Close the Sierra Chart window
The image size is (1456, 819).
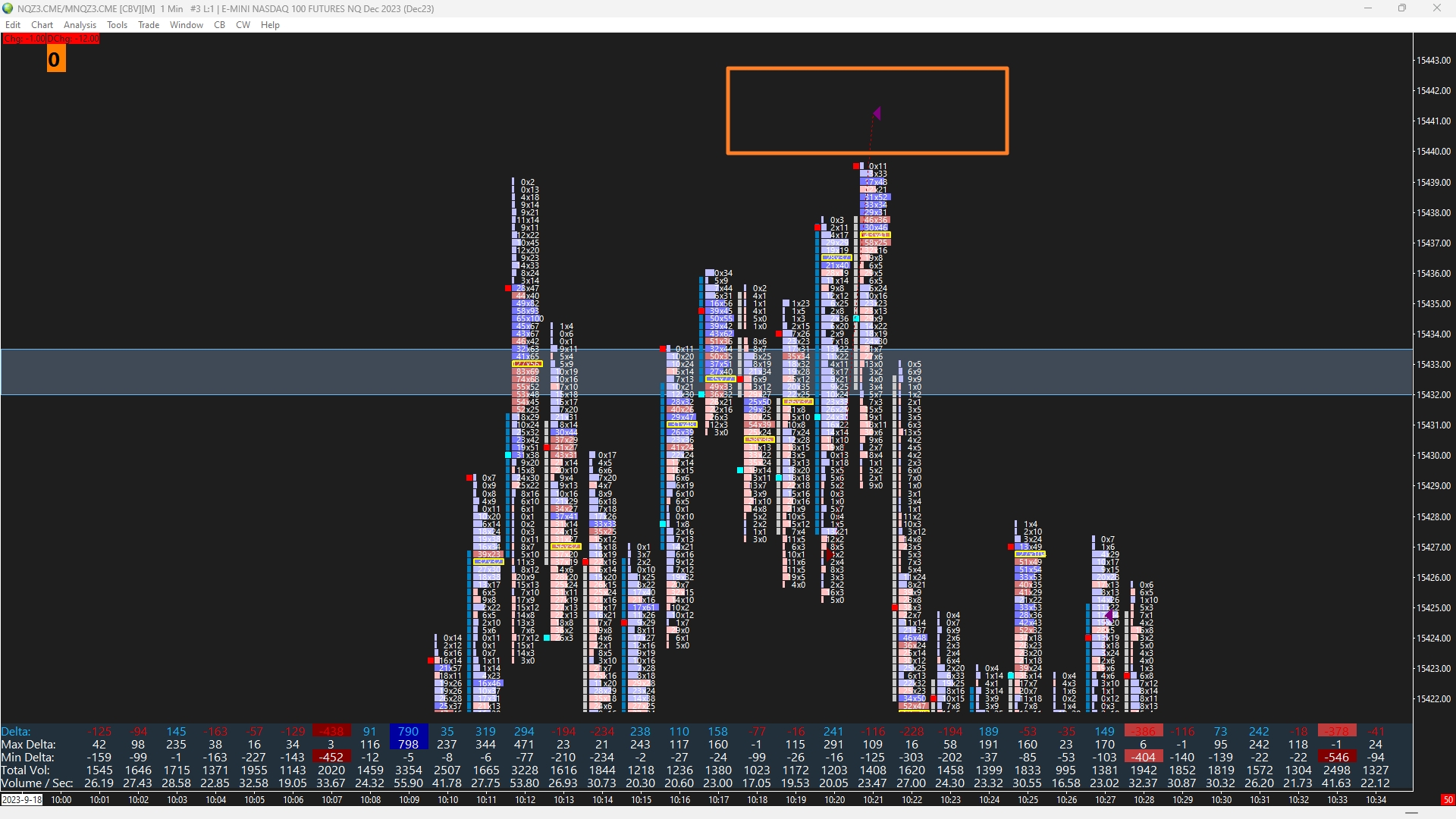point(1436,8)
